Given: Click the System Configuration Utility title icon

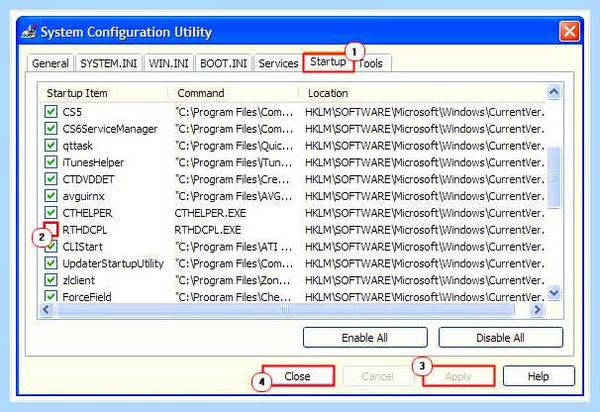Looking at the screenshot, I should pos(29,32).
